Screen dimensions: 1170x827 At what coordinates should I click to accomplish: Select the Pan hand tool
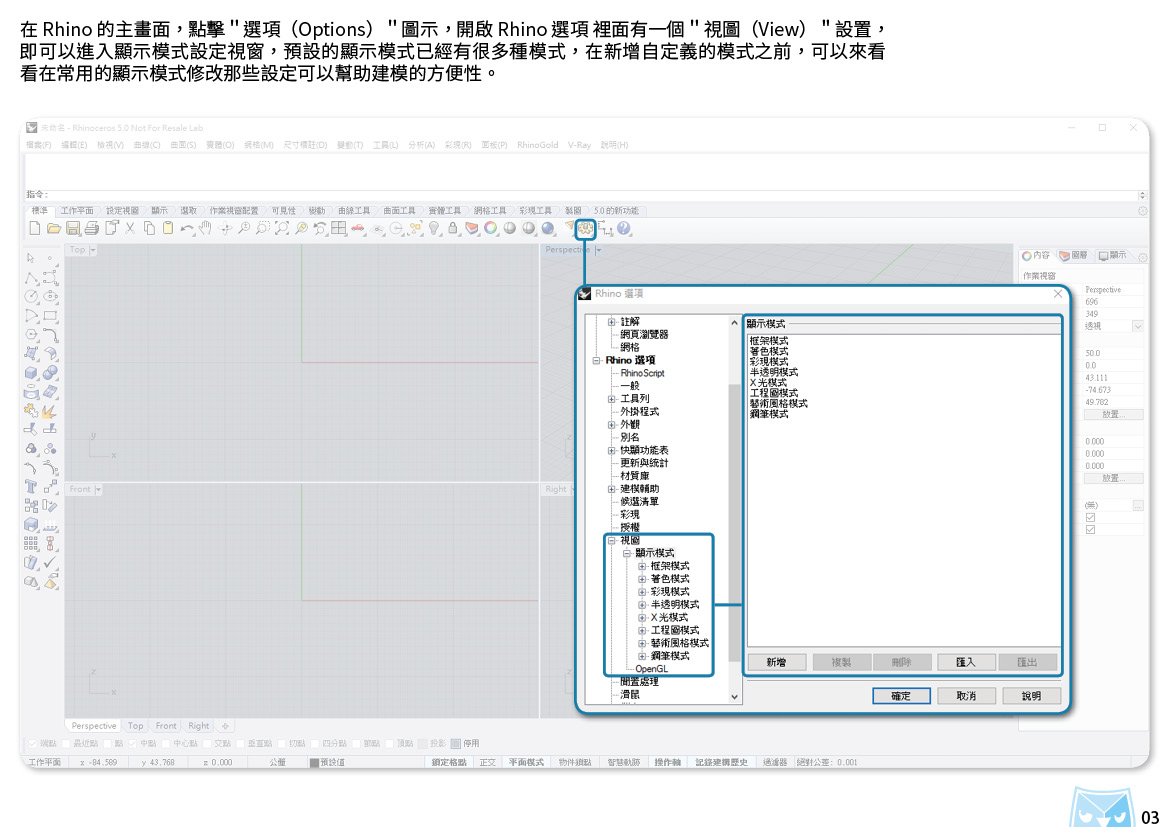pyautogui.click(x=205, y=228)
